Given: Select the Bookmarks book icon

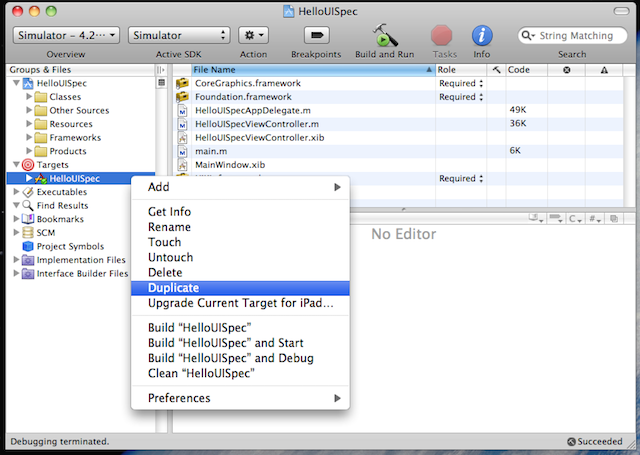Looking at the screenshot, I should point(28,219).
